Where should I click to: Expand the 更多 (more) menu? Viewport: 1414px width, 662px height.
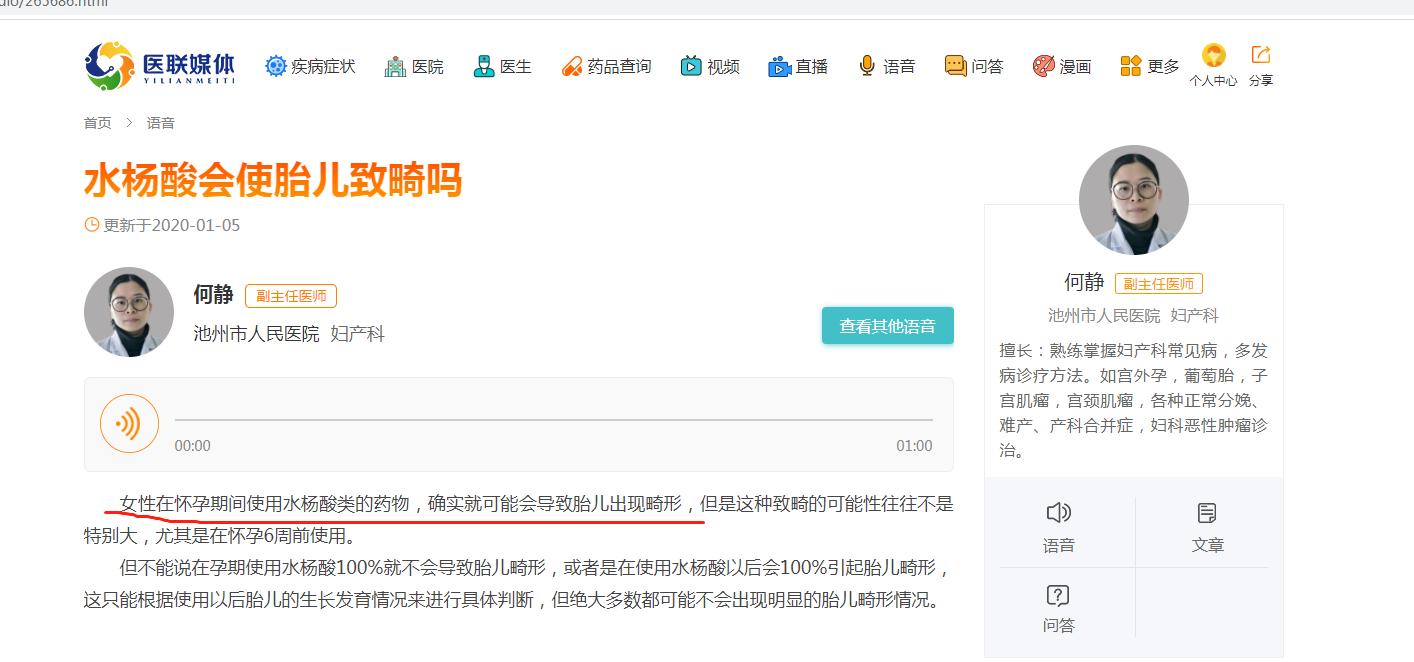click(1147, 65)
